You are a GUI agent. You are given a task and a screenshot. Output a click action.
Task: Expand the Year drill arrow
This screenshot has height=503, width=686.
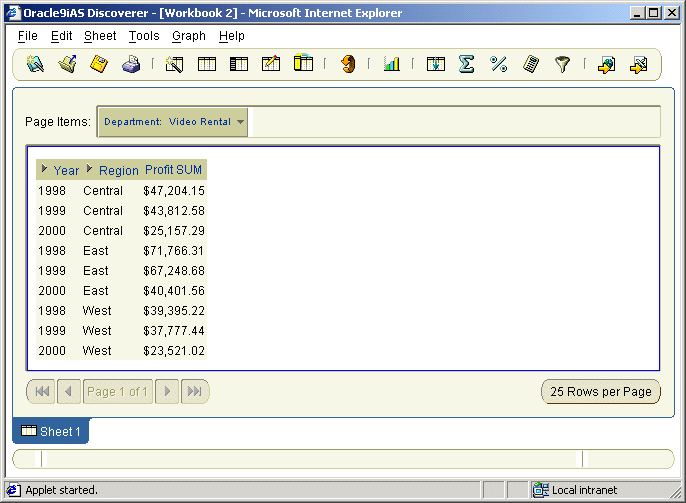[44, 168]
